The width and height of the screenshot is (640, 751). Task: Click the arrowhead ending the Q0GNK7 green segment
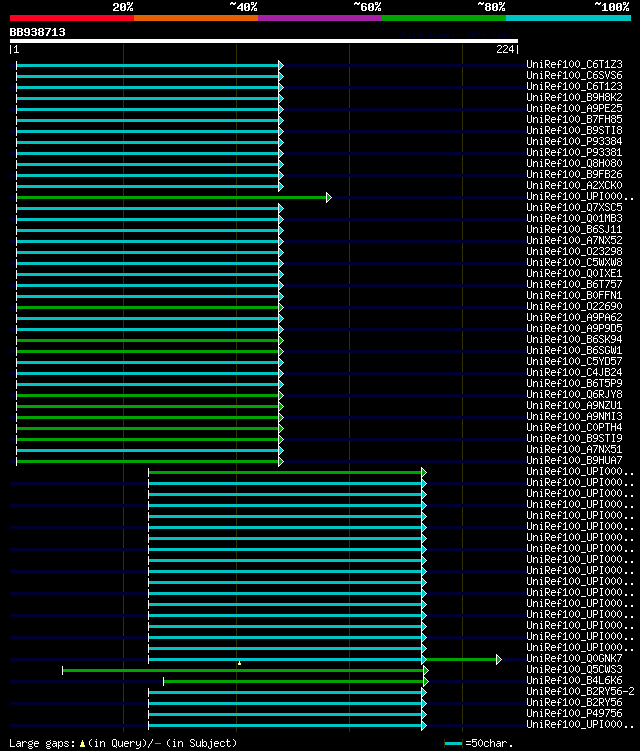[x=499, y=660]
